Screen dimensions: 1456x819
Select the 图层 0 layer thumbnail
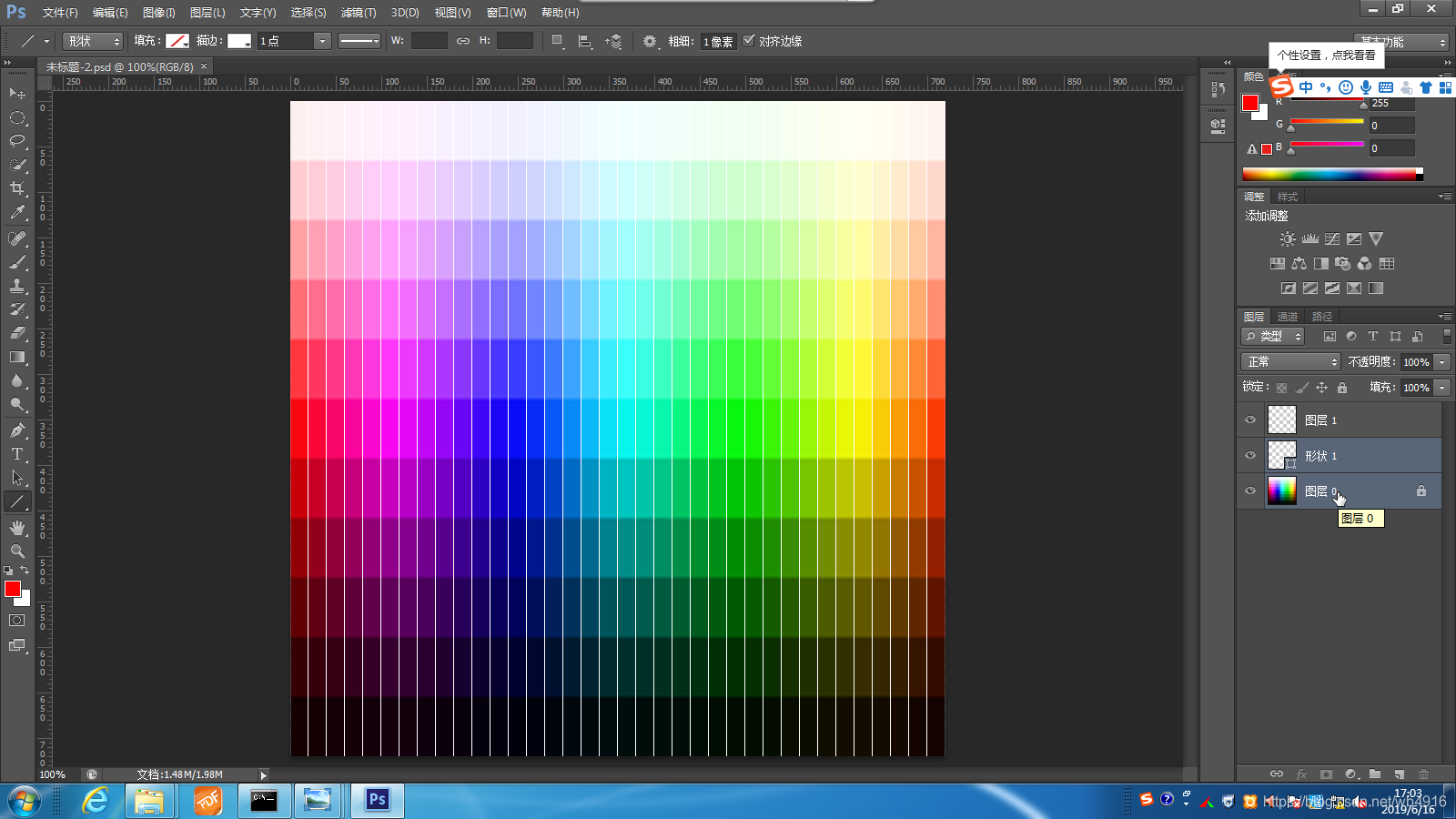coord(1282,490)
